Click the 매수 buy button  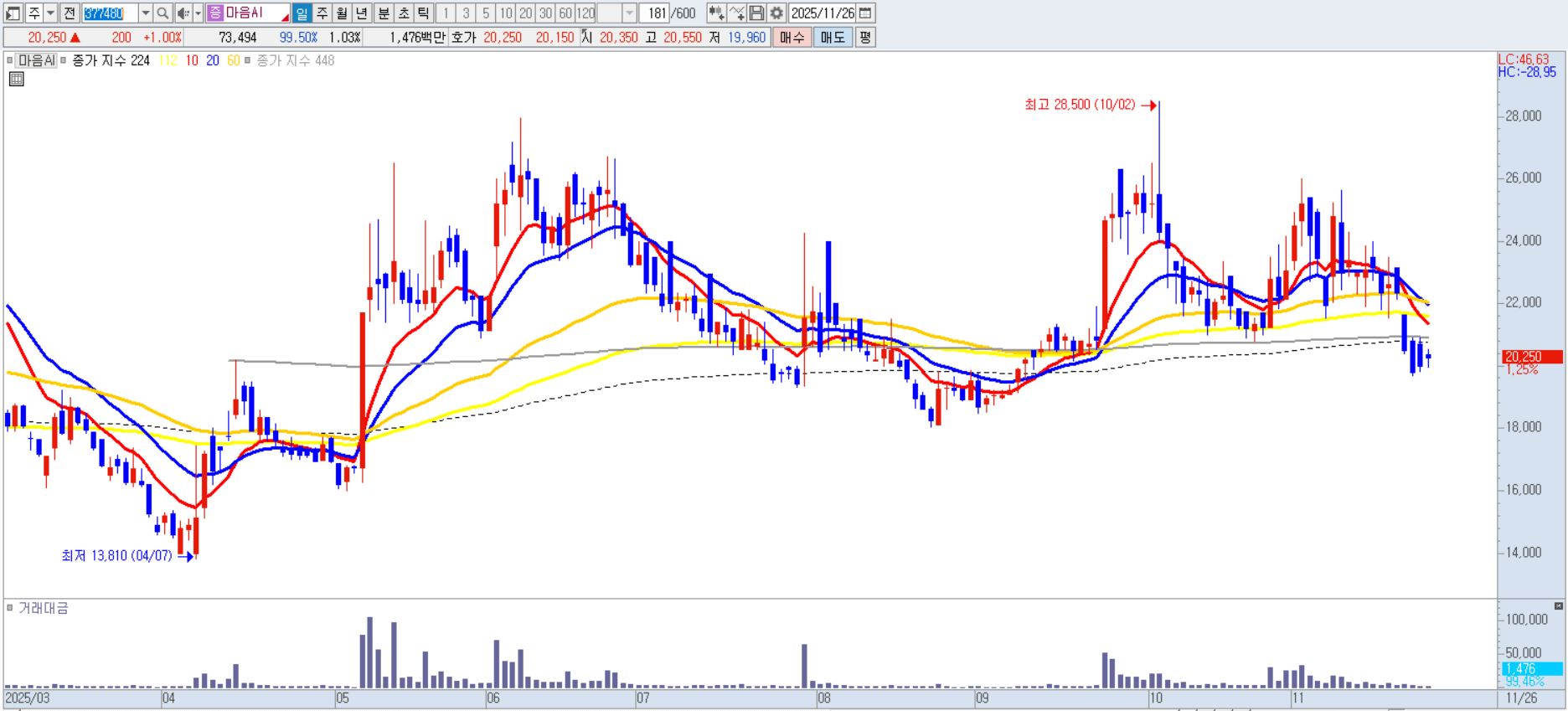(792, 38)
